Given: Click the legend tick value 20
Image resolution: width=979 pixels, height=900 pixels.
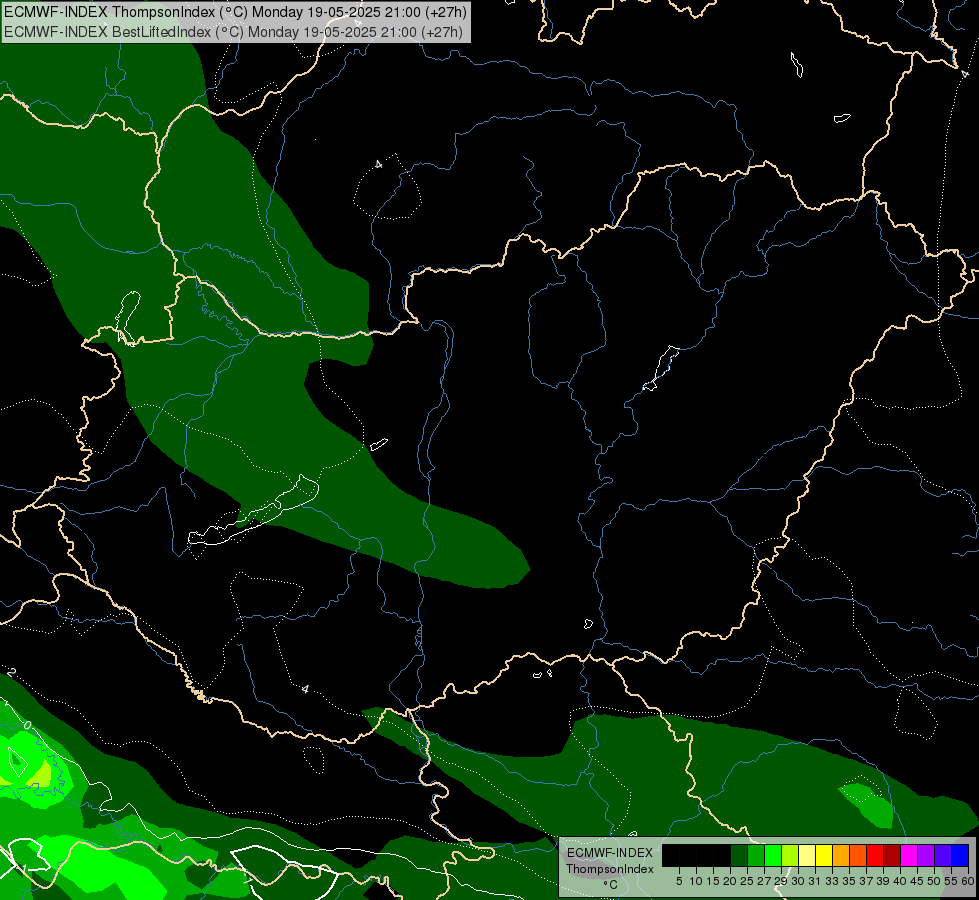Looking at the screenshot, I should tap(731, 881).
